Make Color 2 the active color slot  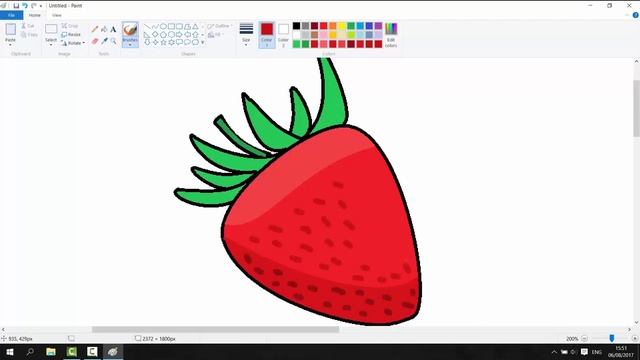coord(283,34)
